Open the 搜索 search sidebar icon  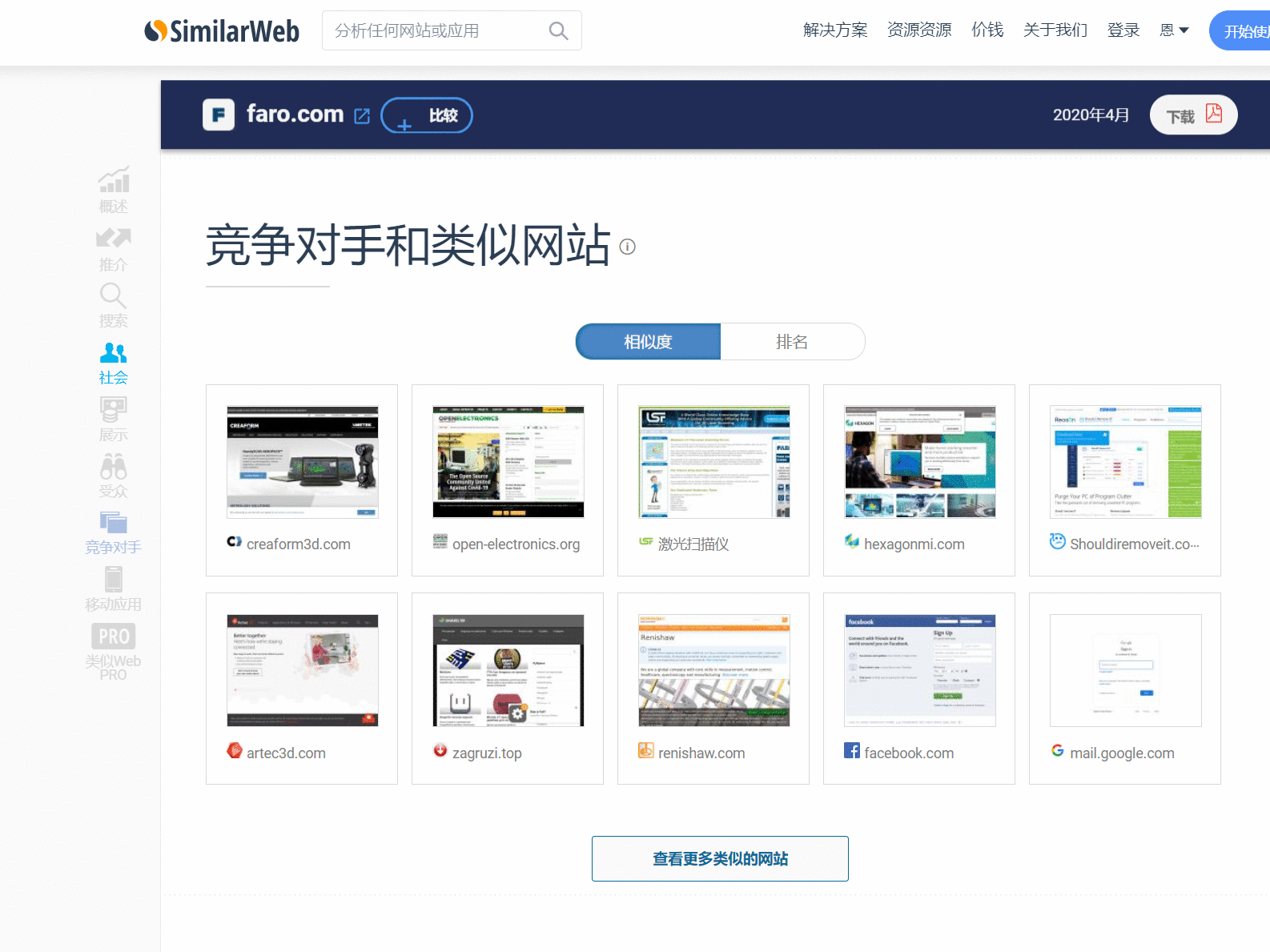click(x=113, y=295)
